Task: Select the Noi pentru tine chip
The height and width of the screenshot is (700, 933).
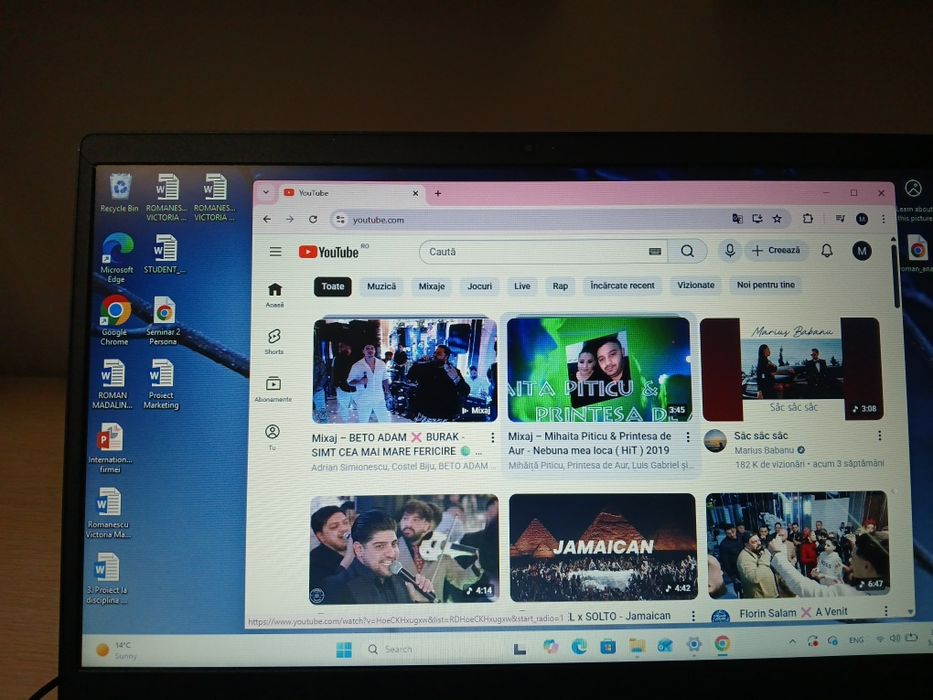Action: [766, 285]
